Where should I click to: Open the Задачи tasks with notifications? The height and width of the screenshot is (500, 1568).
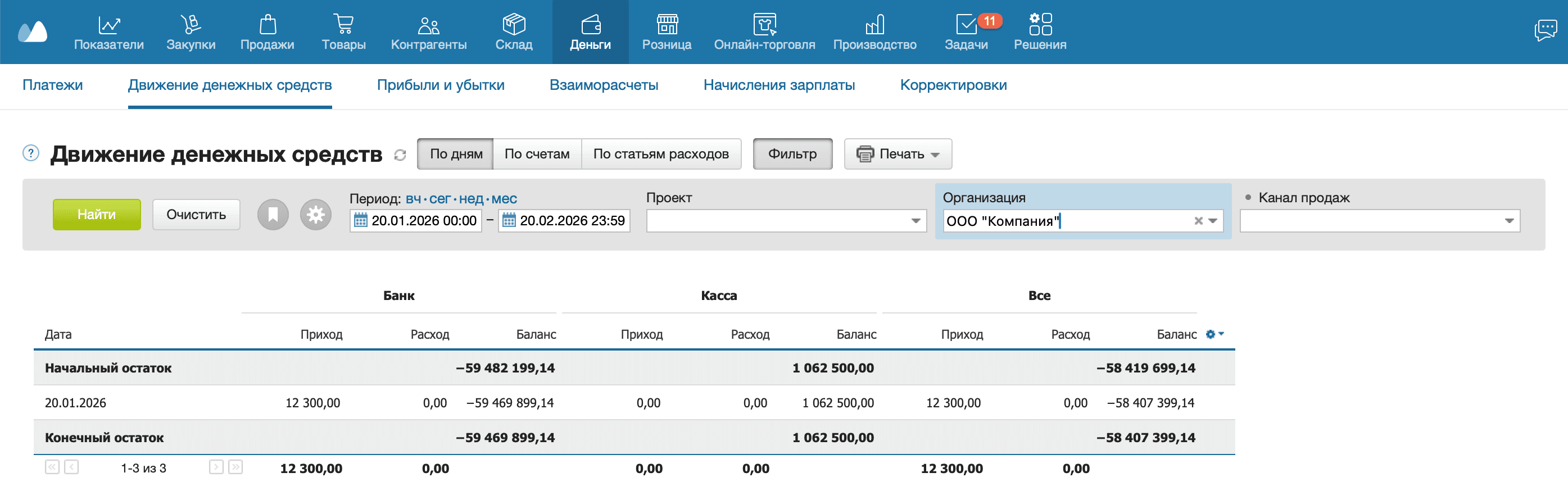click(x=966, y=31)
